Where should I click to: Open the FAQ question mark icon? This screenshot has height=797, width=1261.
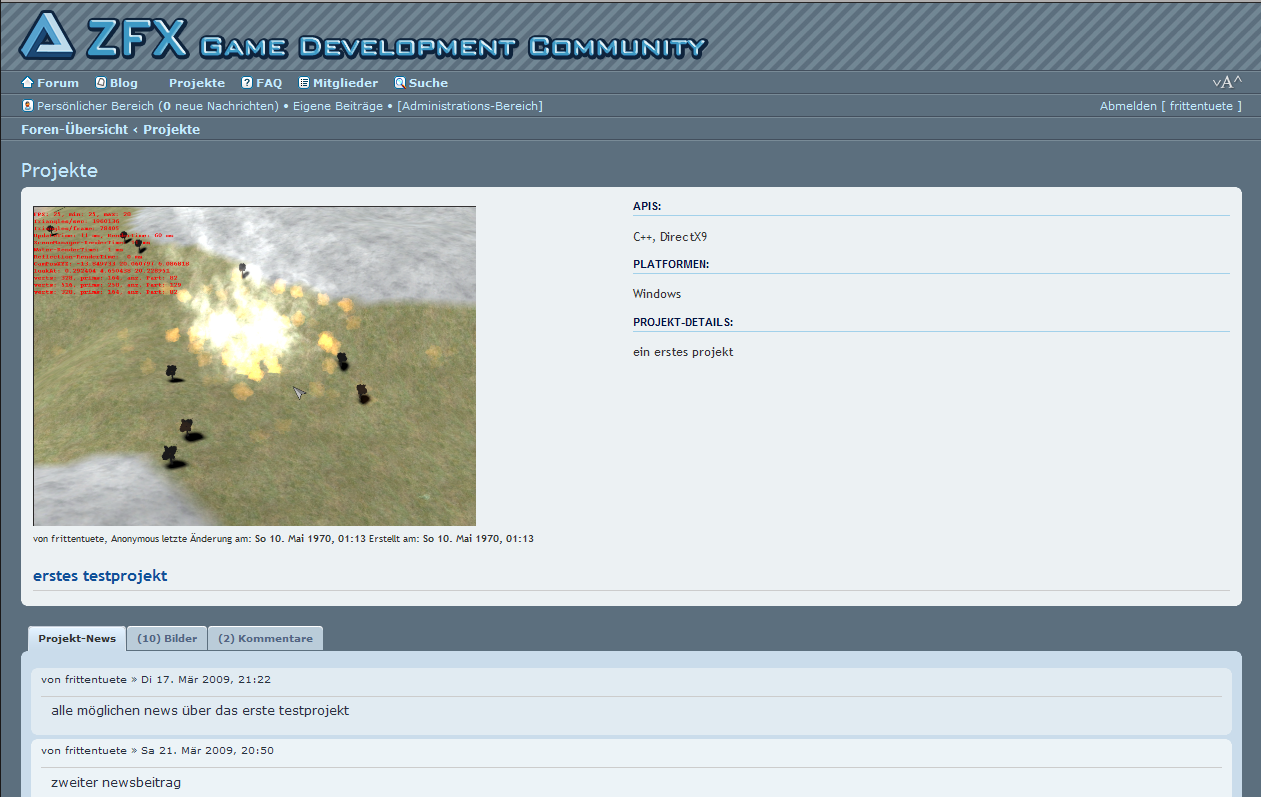click(x=247, y=83)
